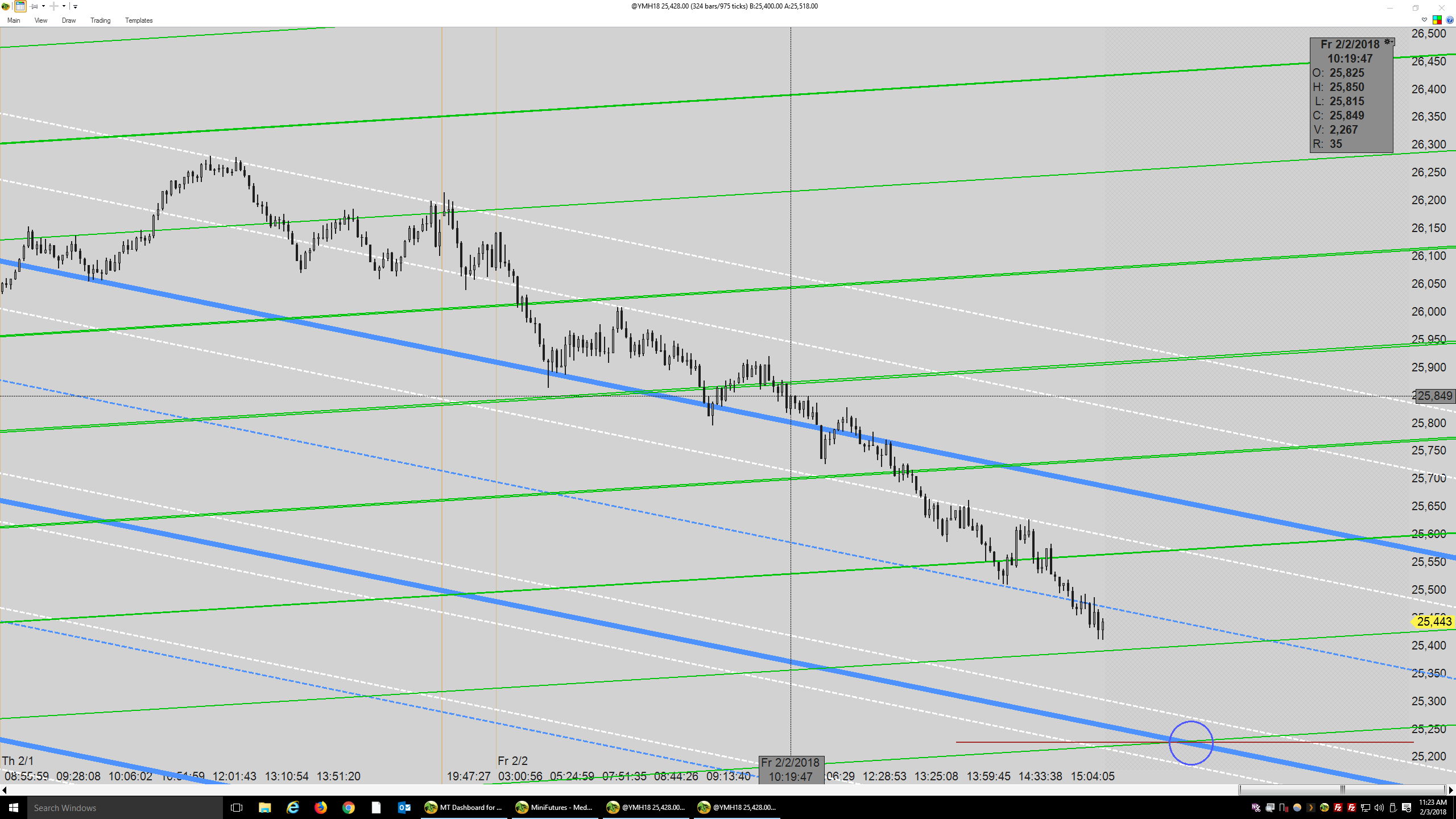The height and width of the screenshot is (819, 1456).
Task: Click the left scroll arrow below the chart
Action: 5,790
